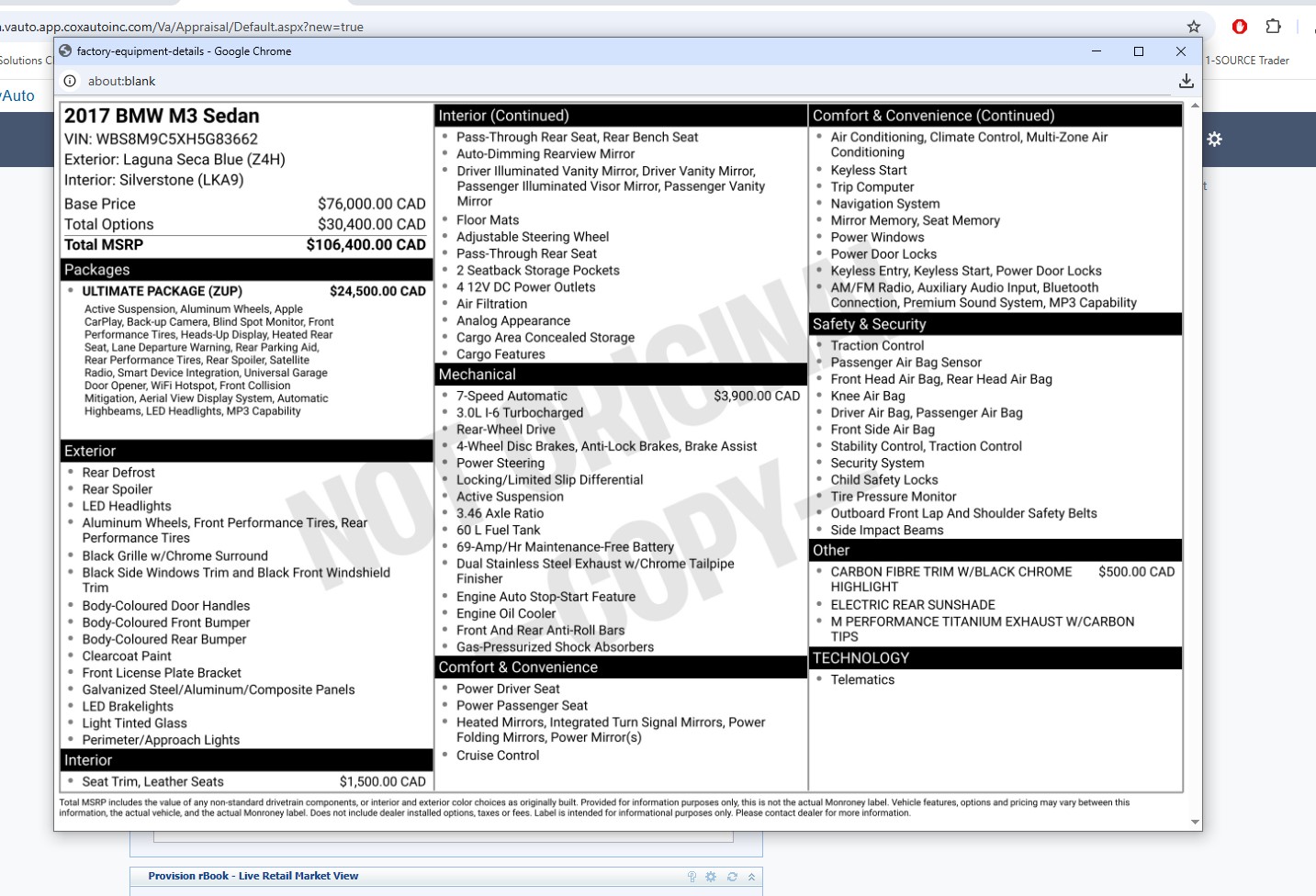Click the Mechanical section header
The image size is (1316, 896).
(621, 375)
